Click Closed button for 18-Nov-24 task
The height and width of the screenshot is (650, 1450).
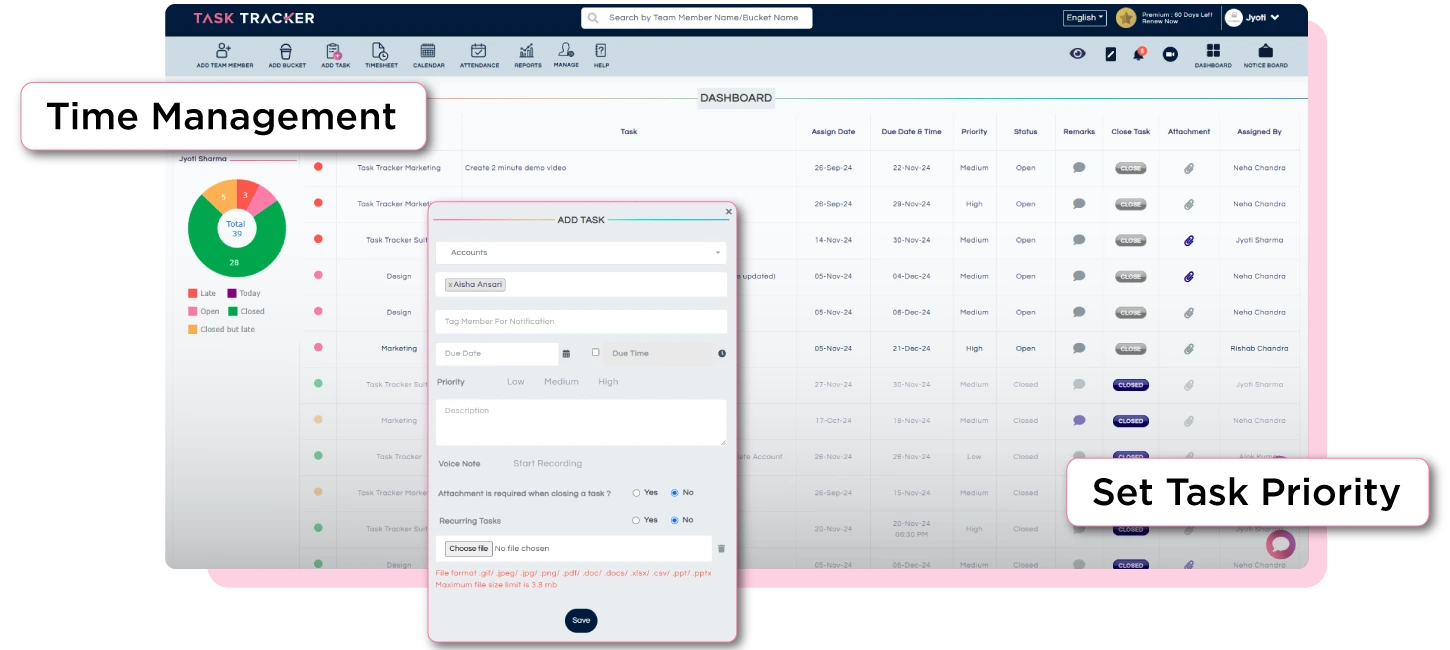click(x=1131, y=421)
